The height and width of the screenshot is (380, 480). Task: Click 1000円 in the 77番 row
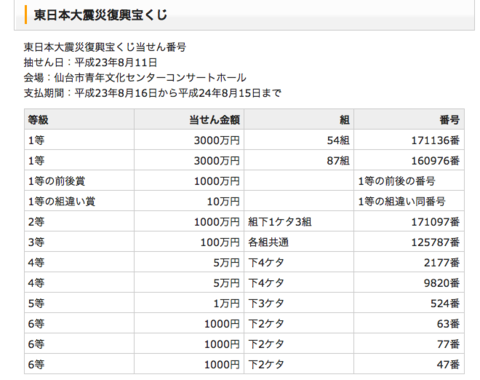pyautogui.click(x=222, y=344)
